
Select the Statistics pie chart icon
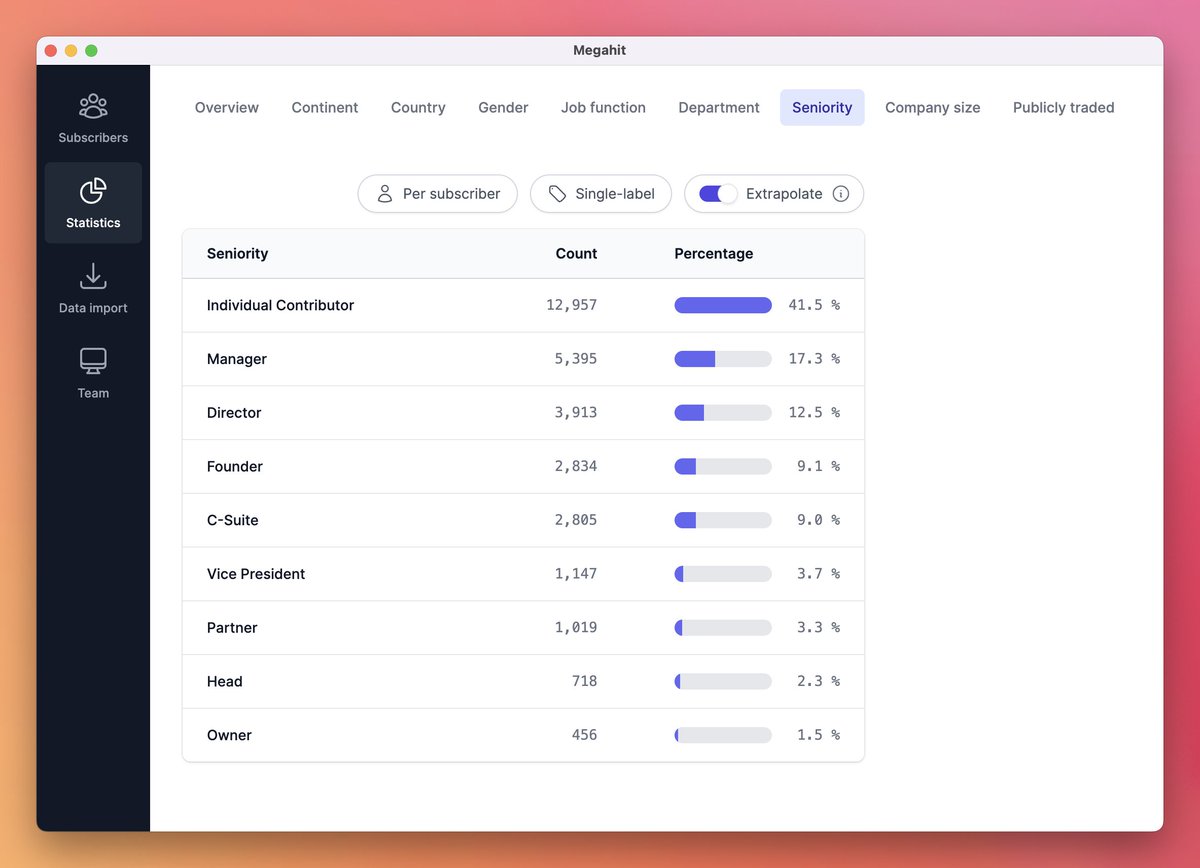(93, 190)
